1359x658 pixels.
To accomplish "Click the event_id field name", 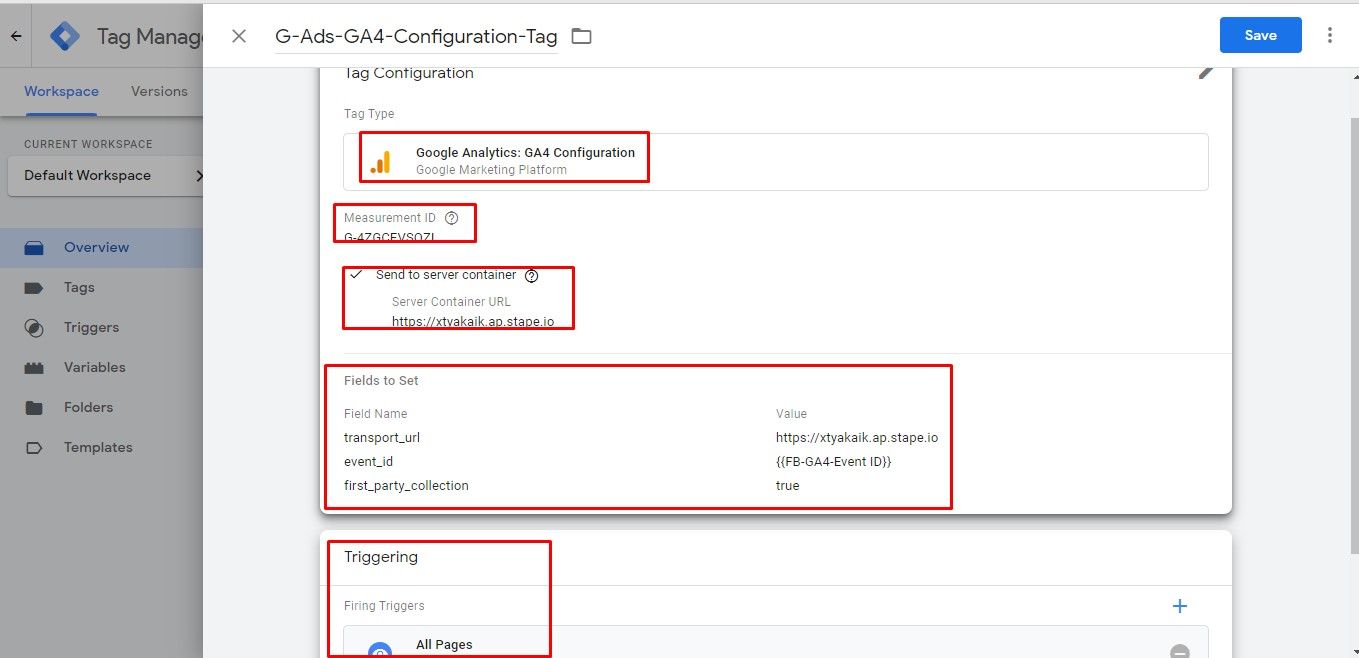I will pyautogui.click(x=368, y=461).
